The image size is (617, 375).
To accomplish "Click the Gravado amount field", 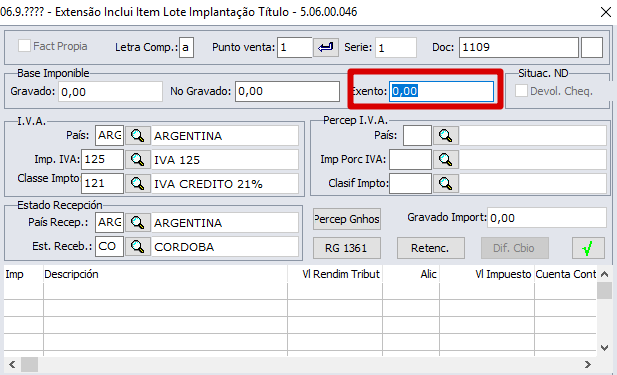I will point(110,92).
